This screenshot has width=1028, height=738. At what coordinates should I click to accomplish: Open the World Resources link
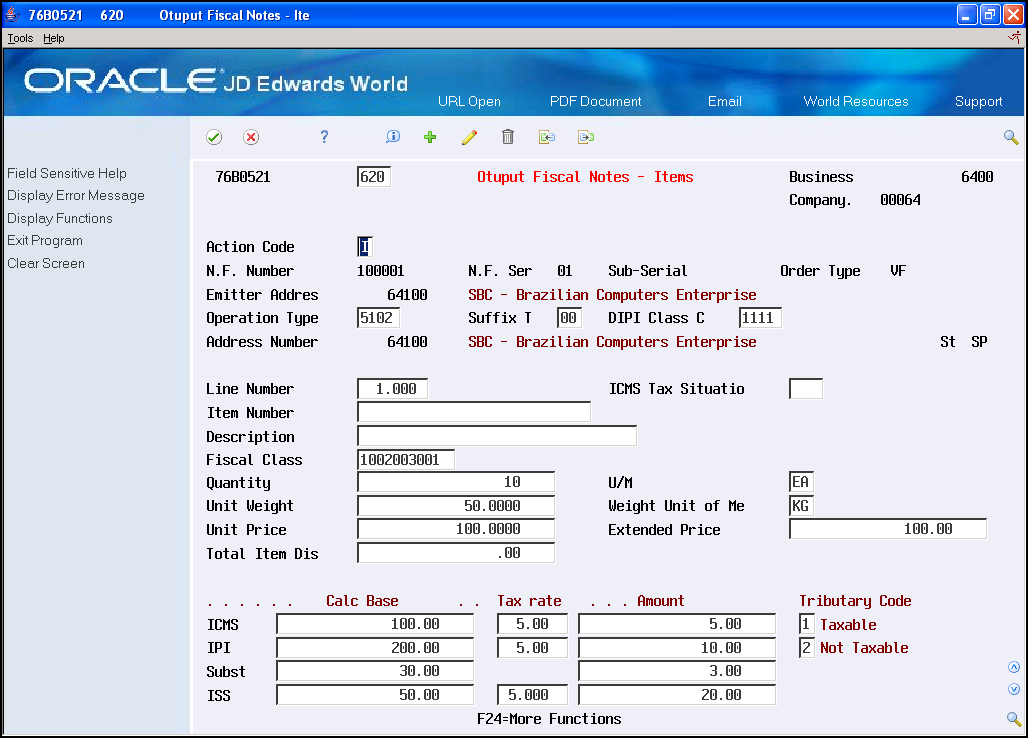coord(856,102)
